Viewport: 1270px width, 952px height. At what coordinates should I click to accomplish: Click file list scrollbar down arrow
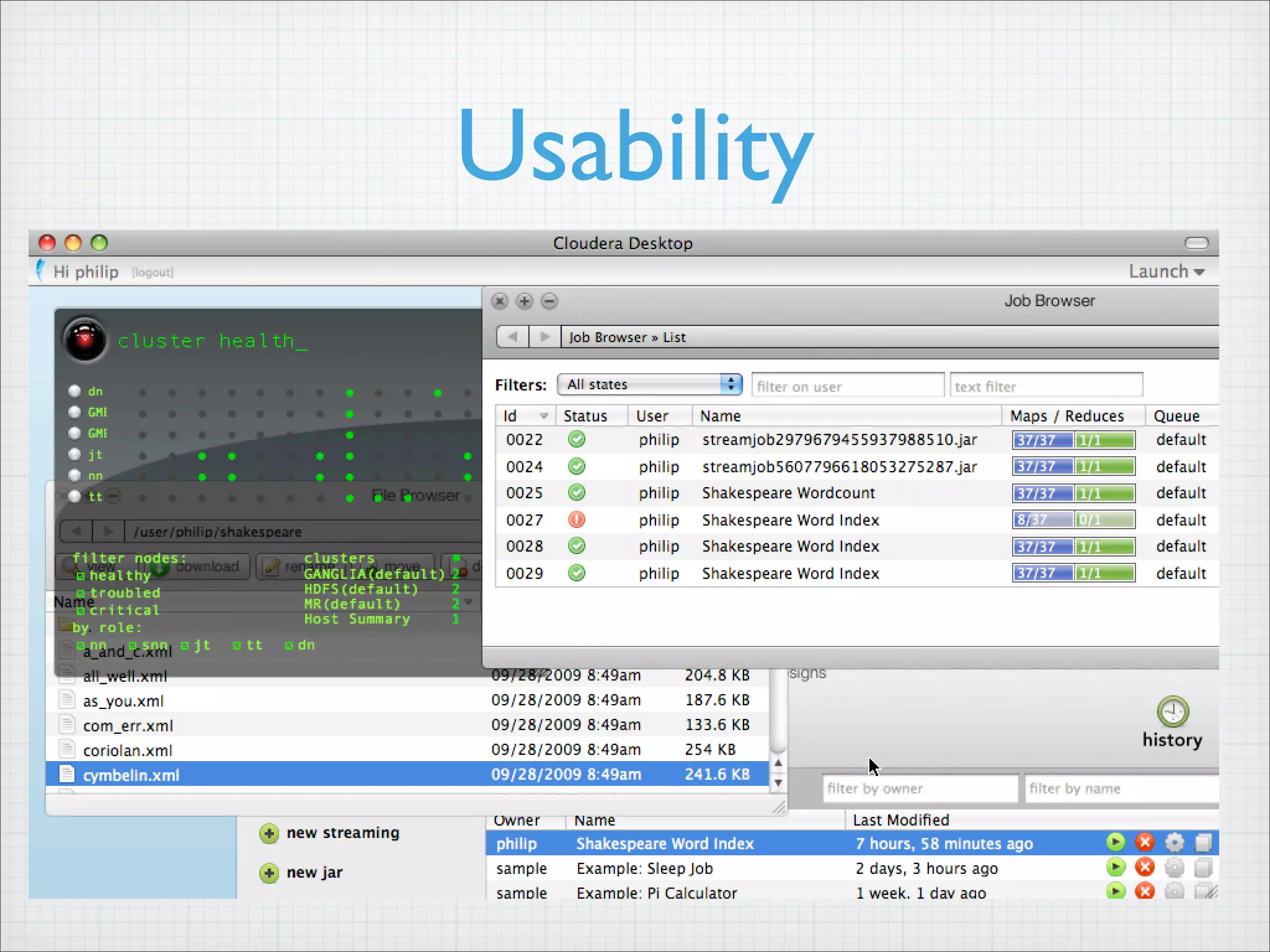pos(778,783)
